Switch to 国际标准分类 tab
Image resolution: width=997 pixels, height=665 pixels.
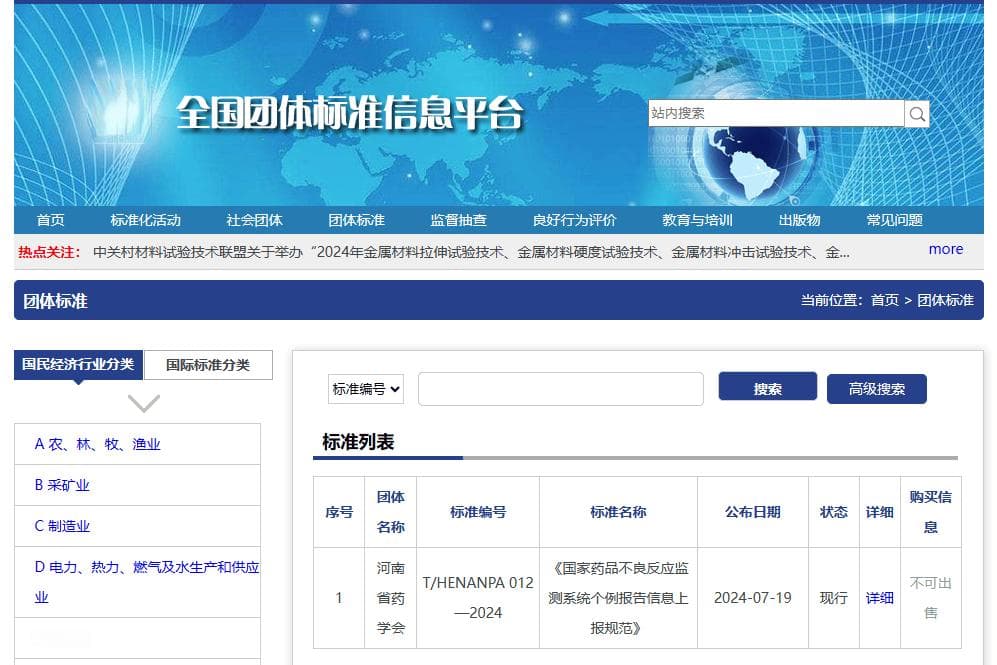[x=208, y=365]
